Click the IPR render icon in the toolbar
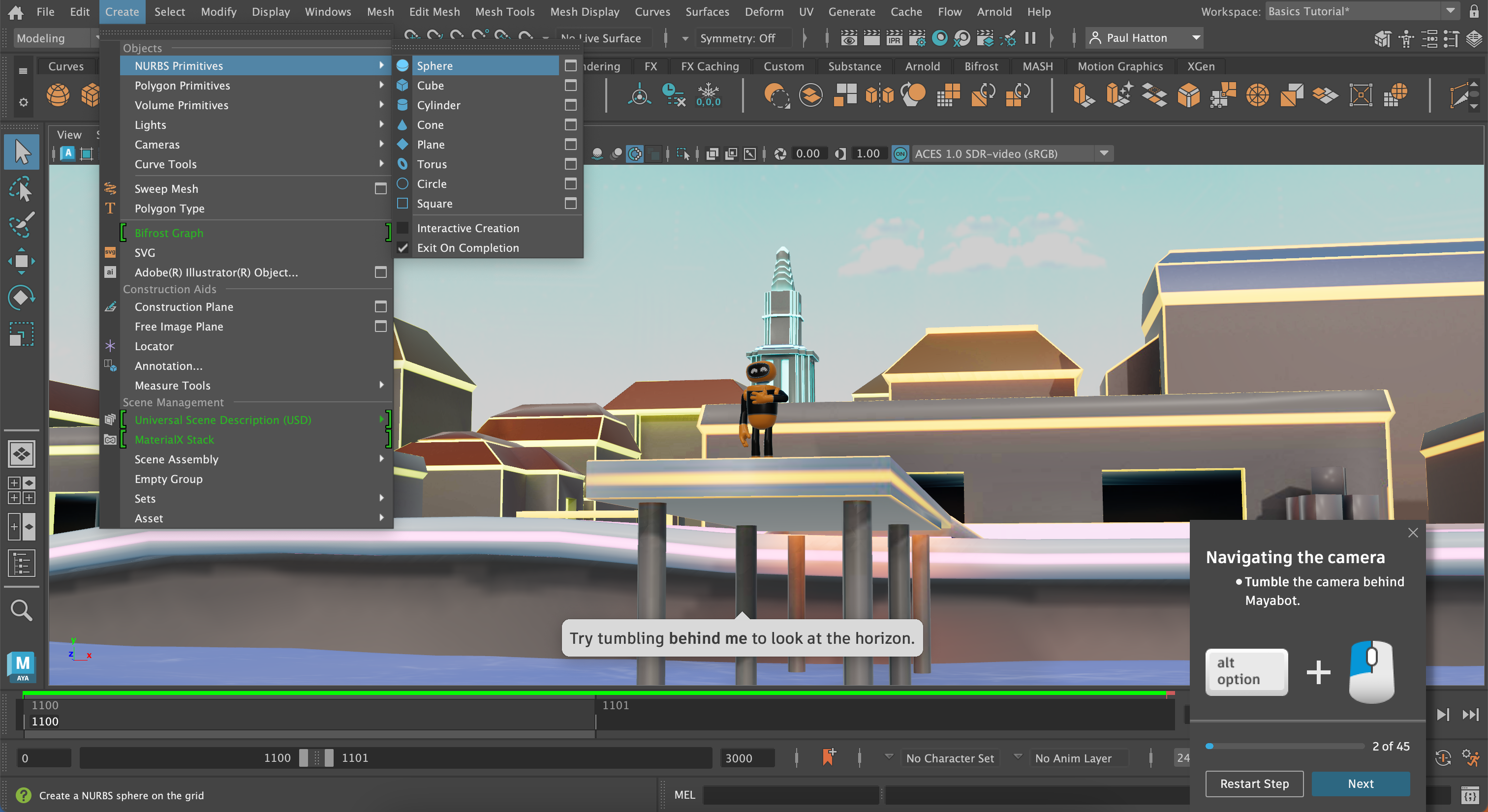 tap(895, 38)
